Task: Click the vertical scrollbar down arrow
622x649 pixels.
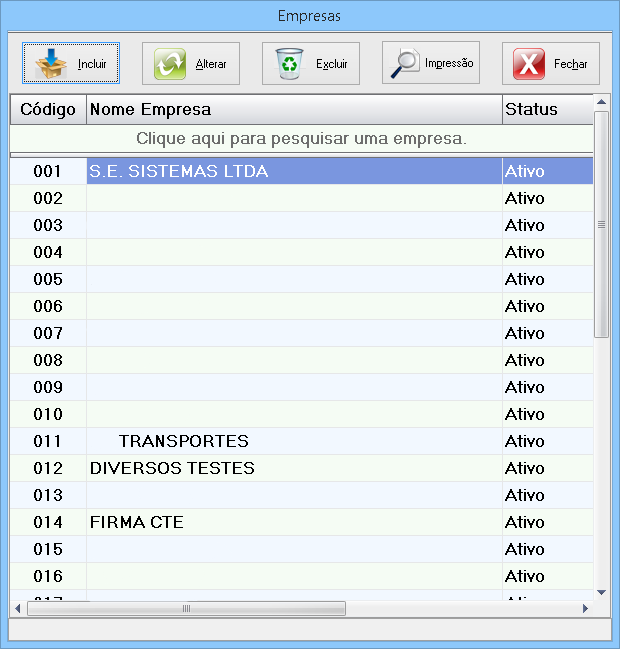Action: [601, 592]
